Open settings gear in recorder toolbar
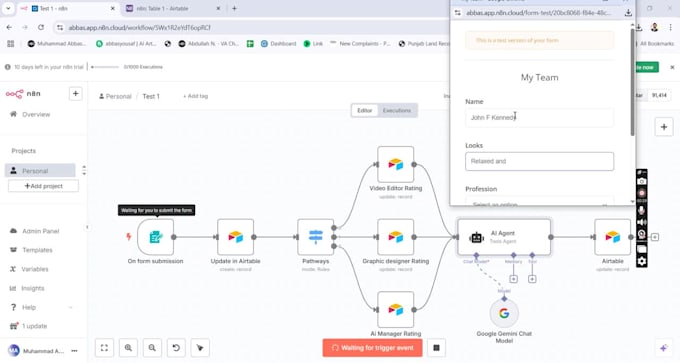The image size is (680, 363). [x=642, y=261]
